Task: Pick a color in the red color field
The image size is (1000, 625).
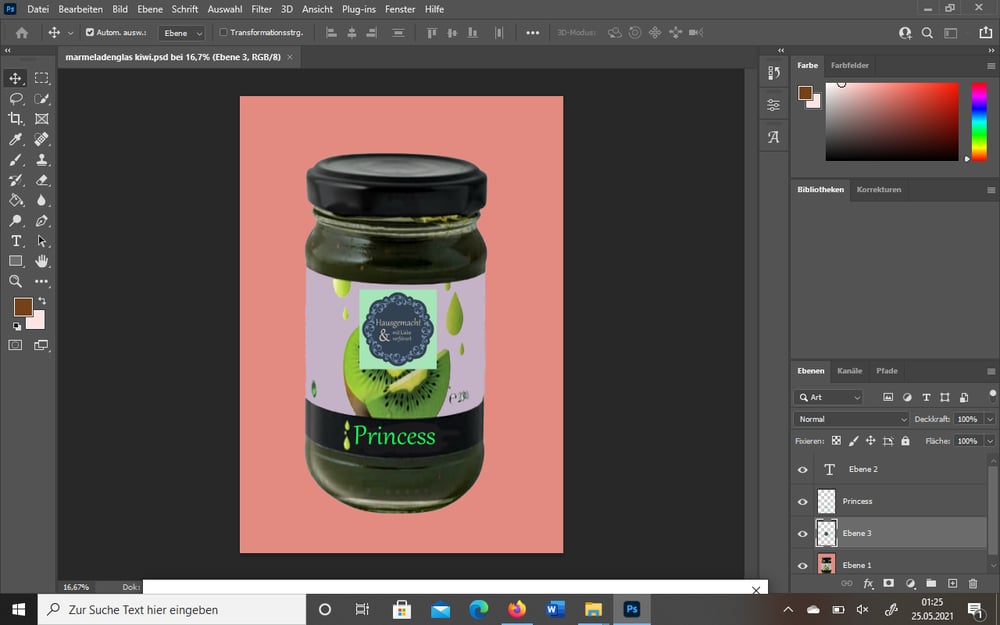Action: pyautogui.click(x=892, y=121)
